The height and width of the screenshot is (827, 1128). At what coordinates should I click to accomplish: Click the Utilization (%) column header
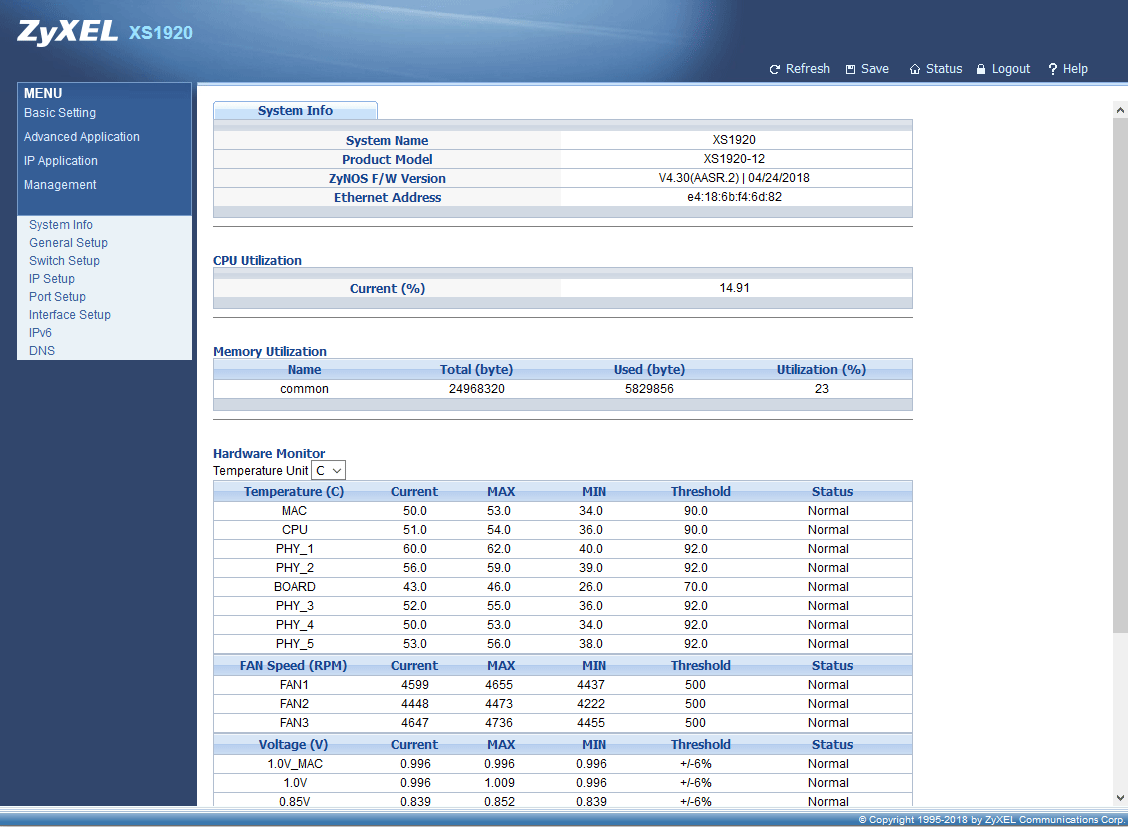[x=821, y=370]
